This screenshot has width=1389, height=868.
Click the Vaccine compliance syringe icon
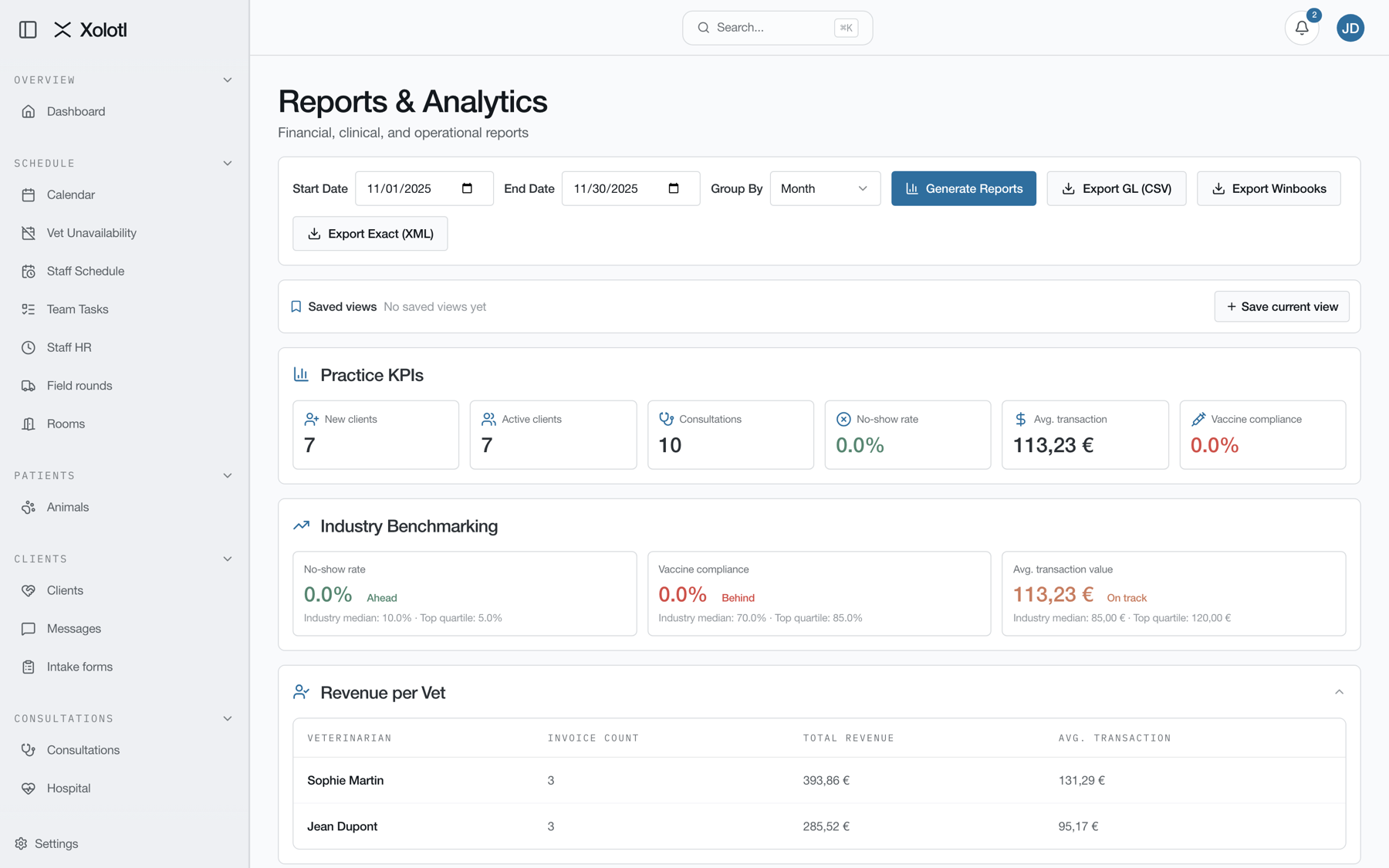point(1198,419)
